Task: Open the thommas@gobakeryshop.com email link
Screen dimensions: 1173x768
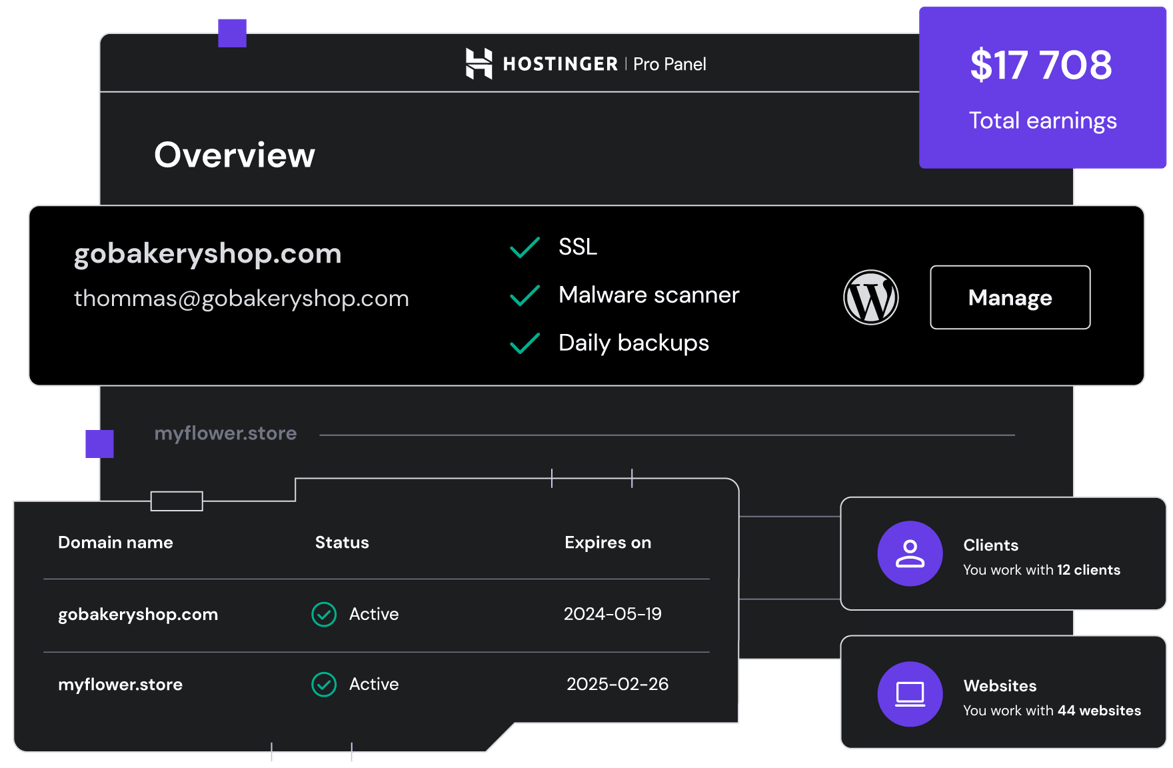Action: pyautogui.click(x=241, y=297)
